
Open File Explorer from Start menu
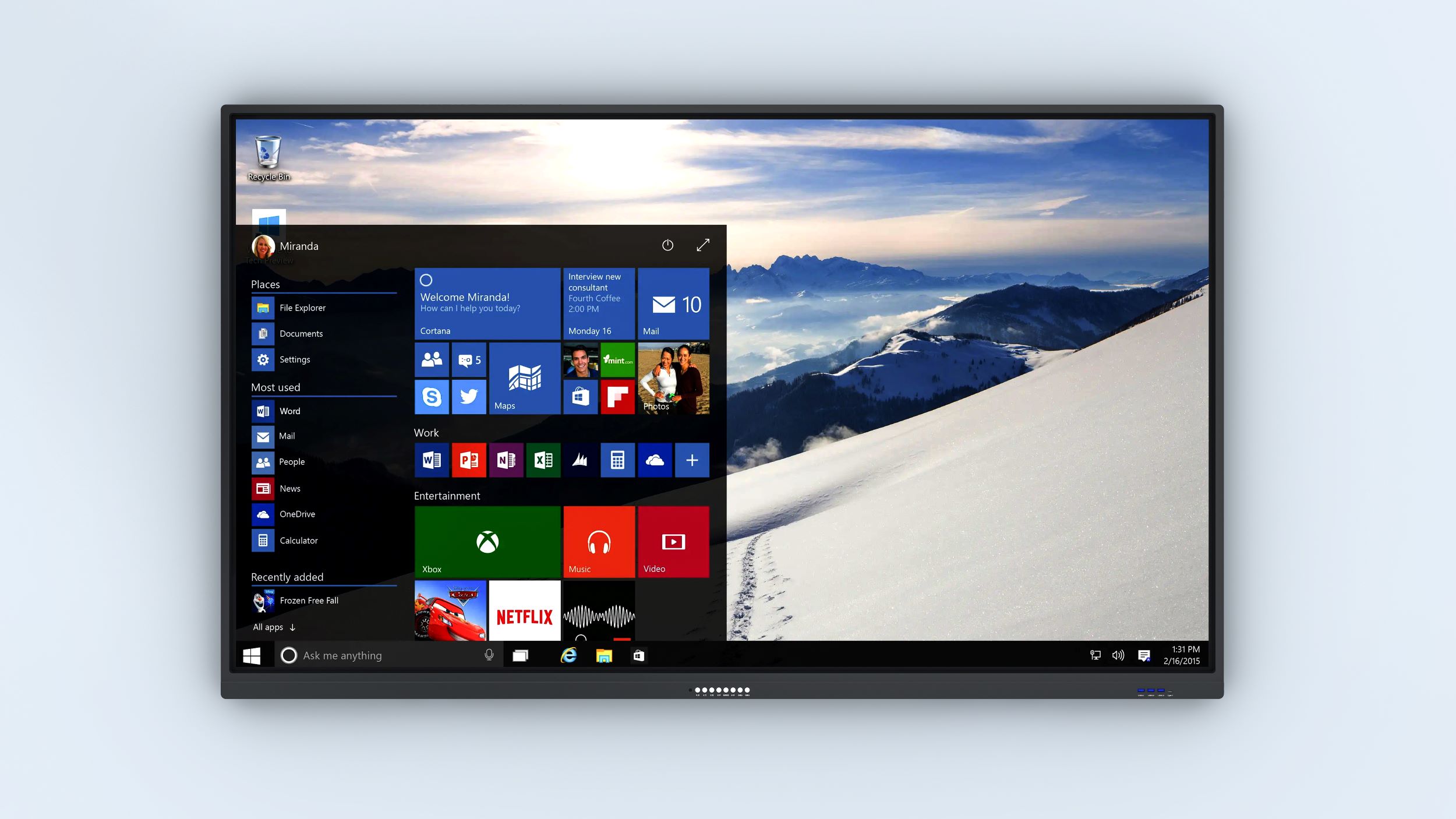click(x=302, y=307)
